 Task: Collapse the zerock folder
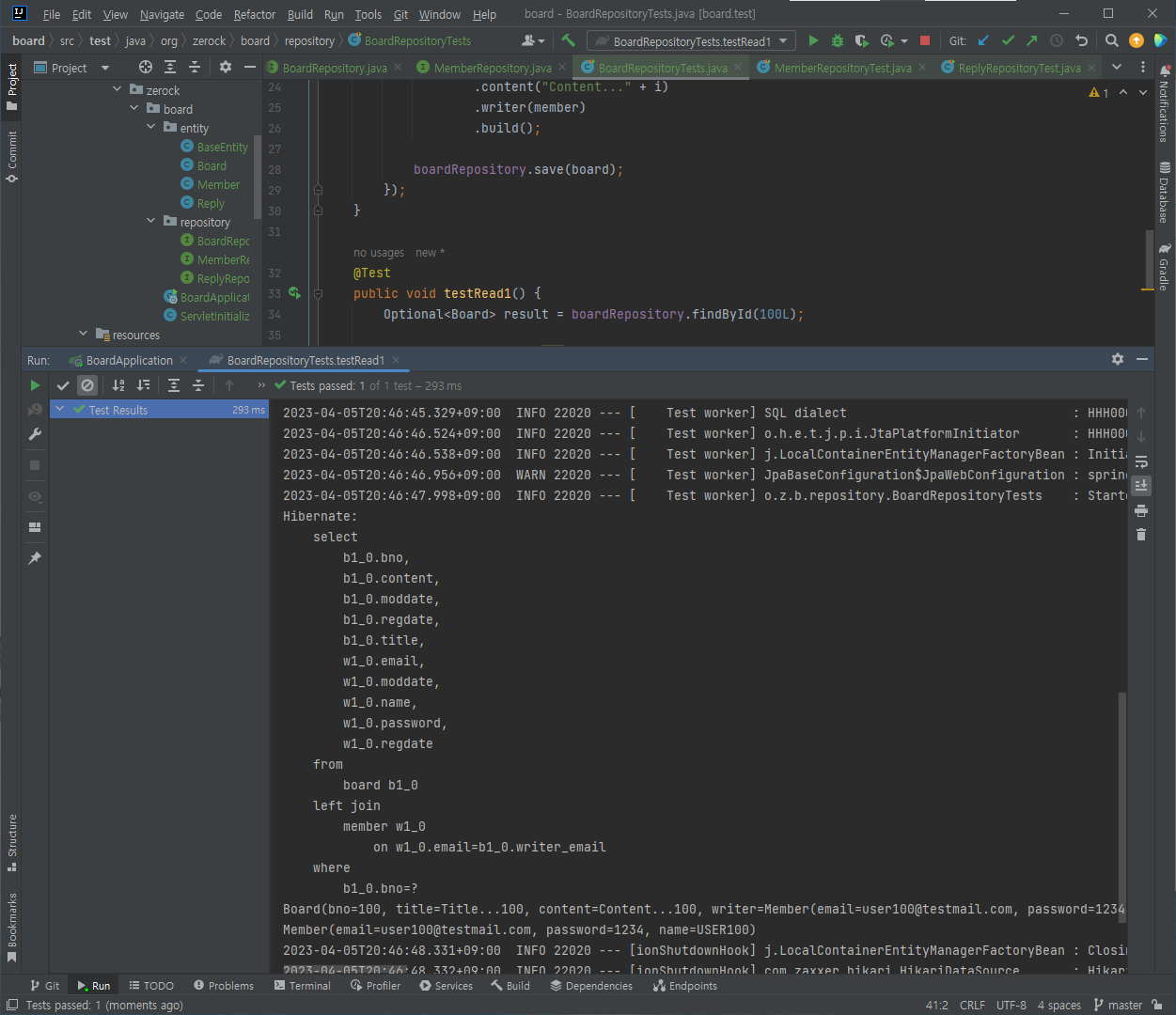coord(118,89)
